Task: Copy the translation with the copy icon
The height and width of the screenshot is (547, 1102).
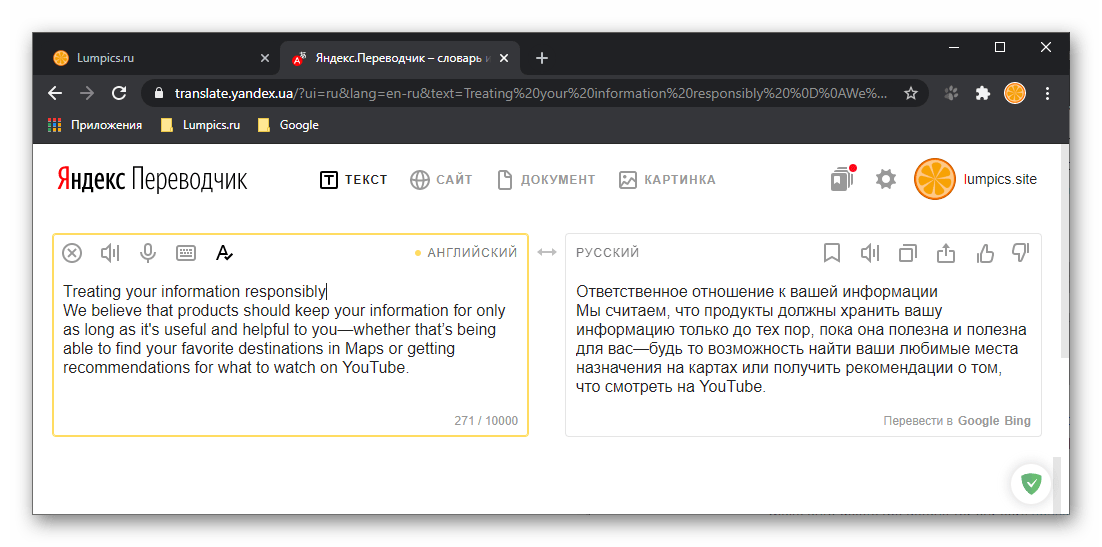Action: (x=908, y=253)
